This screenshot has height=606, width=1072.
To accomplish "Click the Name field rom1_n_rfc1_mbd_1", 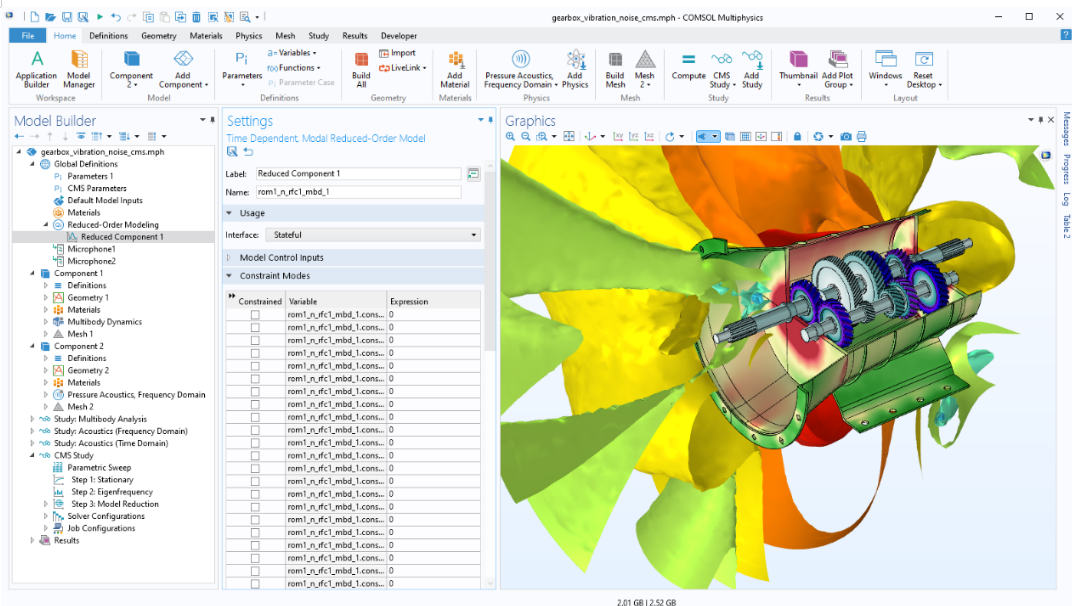I will pos(358,192).
